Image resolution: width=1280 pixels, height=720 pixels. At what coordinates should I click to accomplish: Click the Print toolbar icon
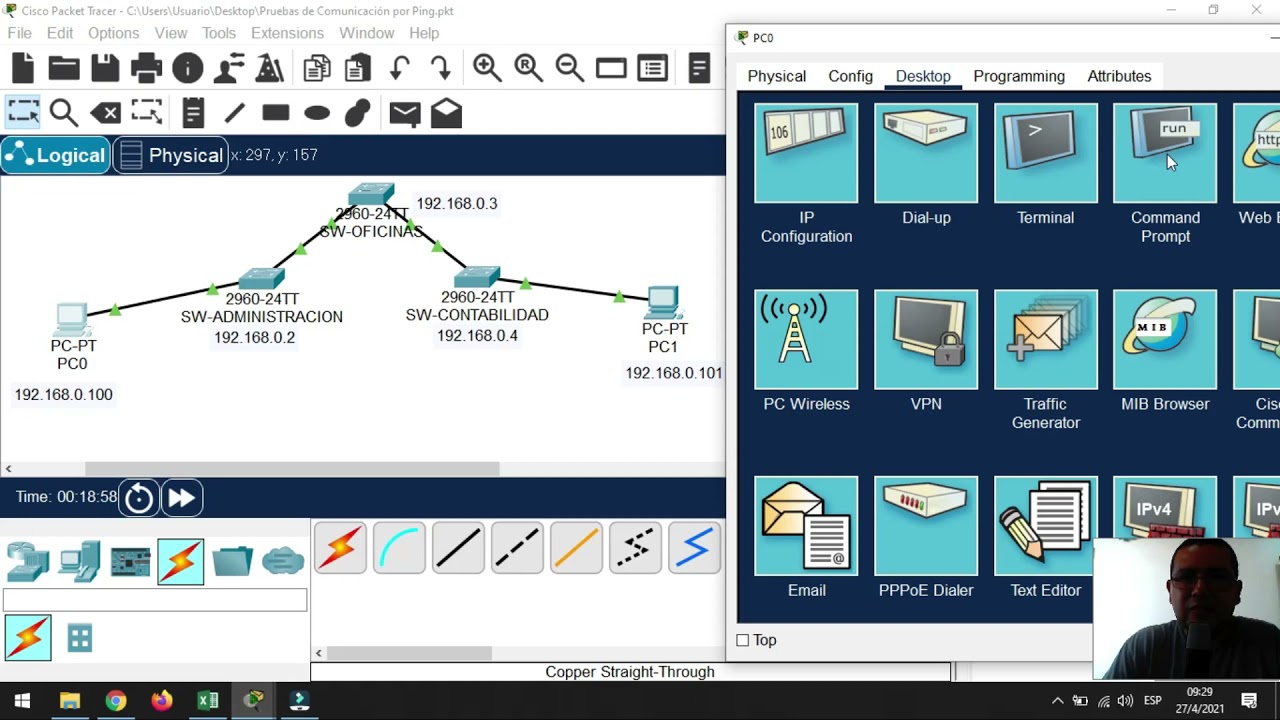click(146, 68)
